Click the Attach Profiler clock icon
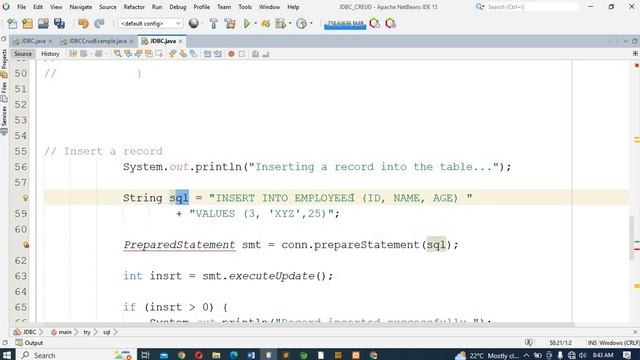This screenshot has width=640, height=360. [x=301, y=24]
